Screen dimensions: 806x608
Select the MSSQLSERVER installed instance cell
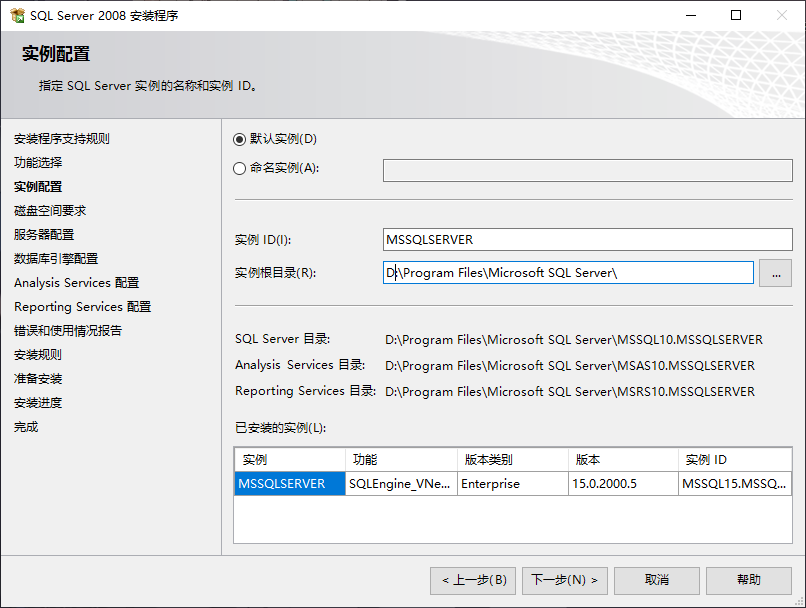tap(289, 484)
